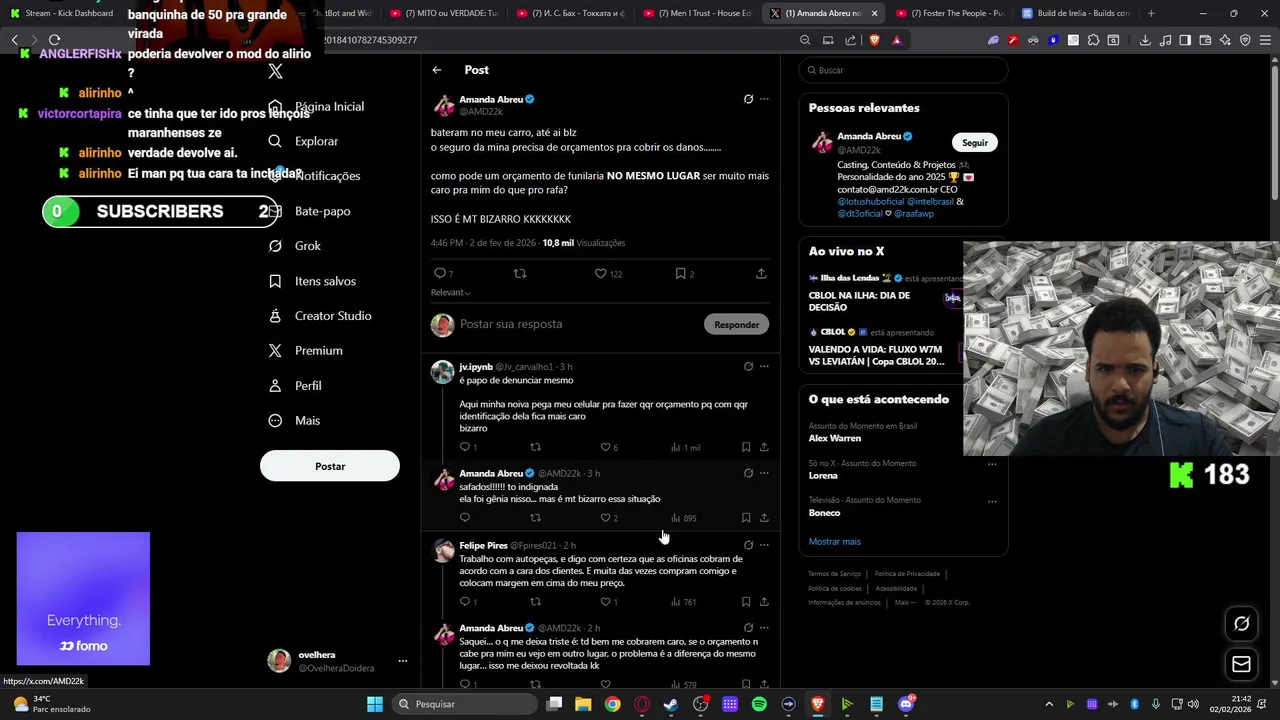Open Perfil page
Screen dimensions: 1280x720
308,386
